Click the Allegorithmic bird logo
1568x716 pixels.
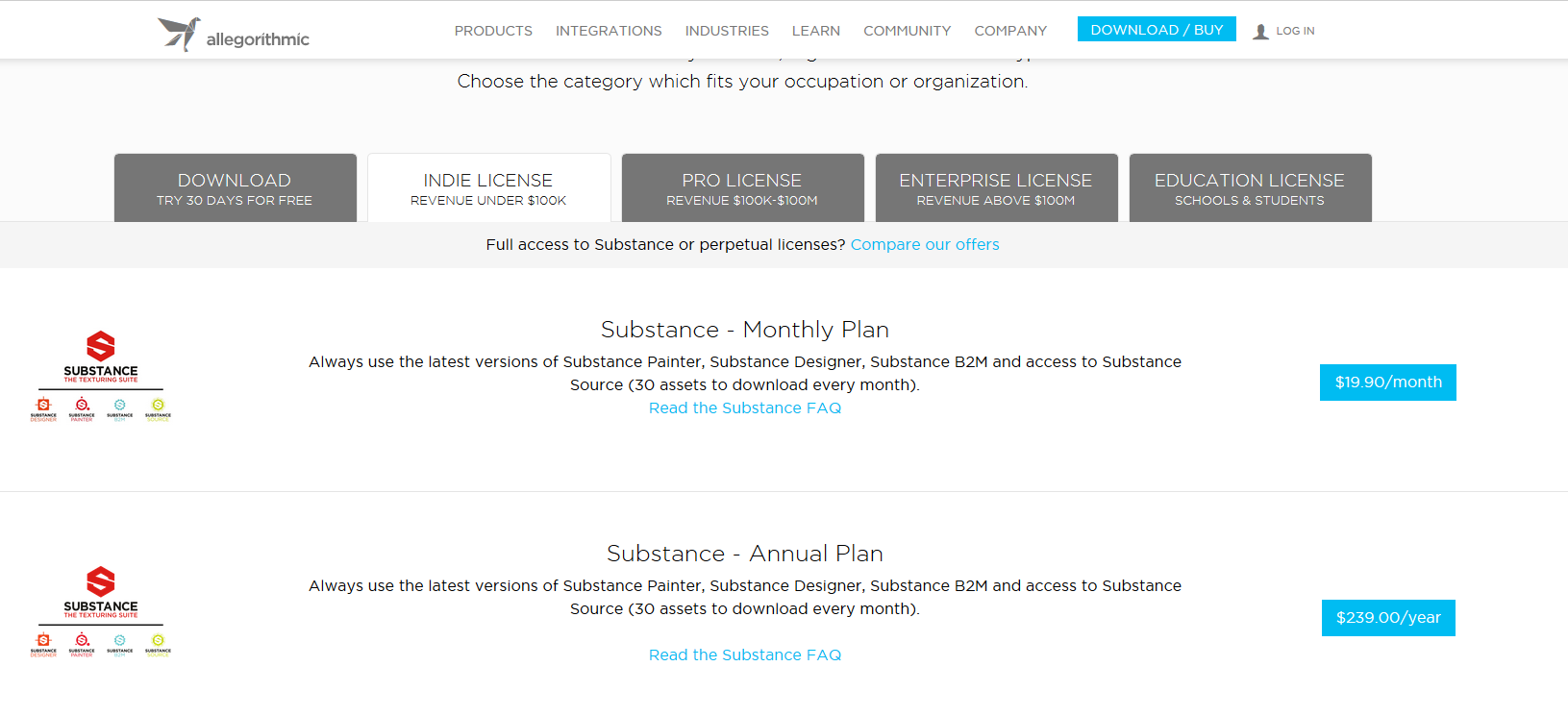tap(180, 34)
